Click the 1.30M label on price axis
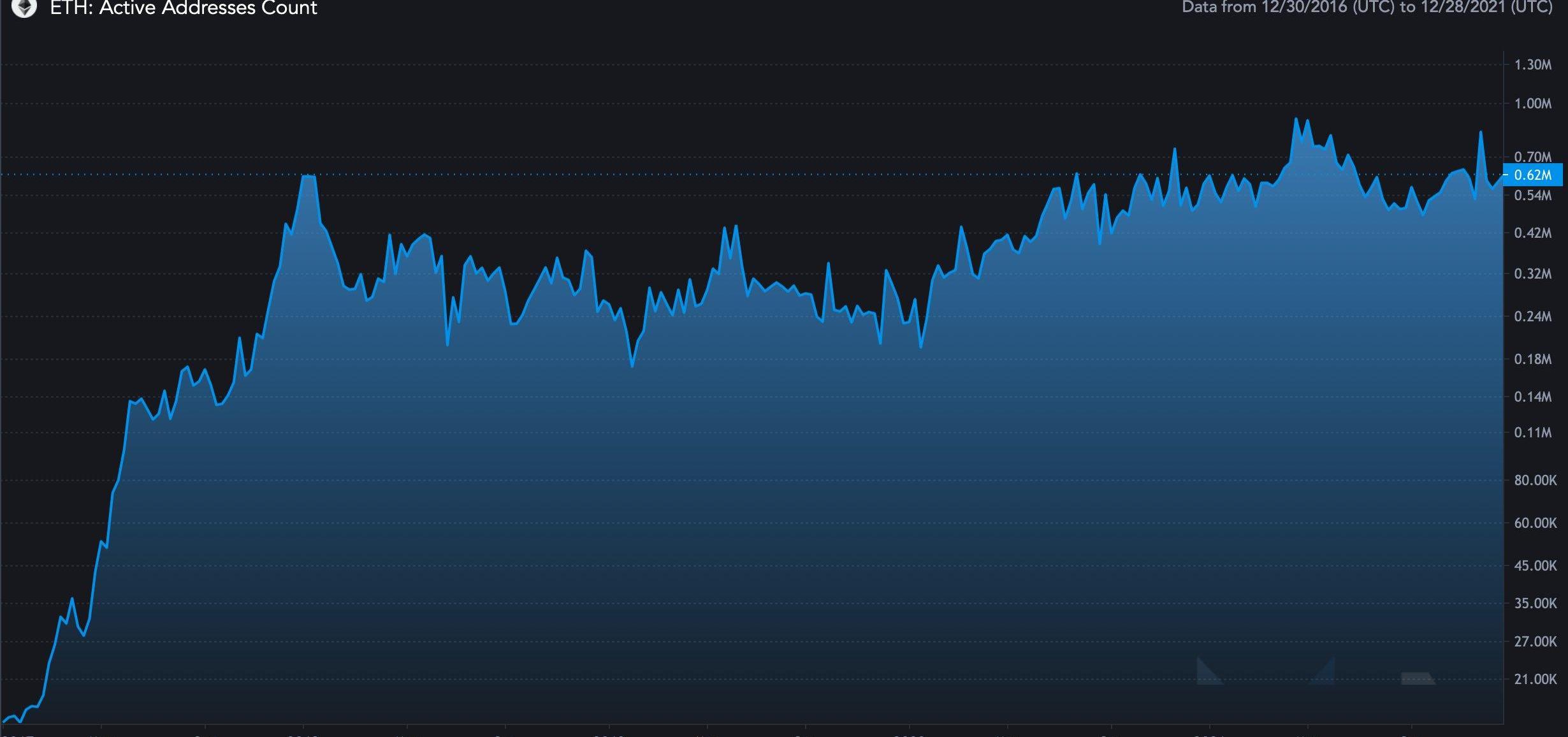Image resolution: width=1568 pixels, height=737 pixels. (1533, 64)
